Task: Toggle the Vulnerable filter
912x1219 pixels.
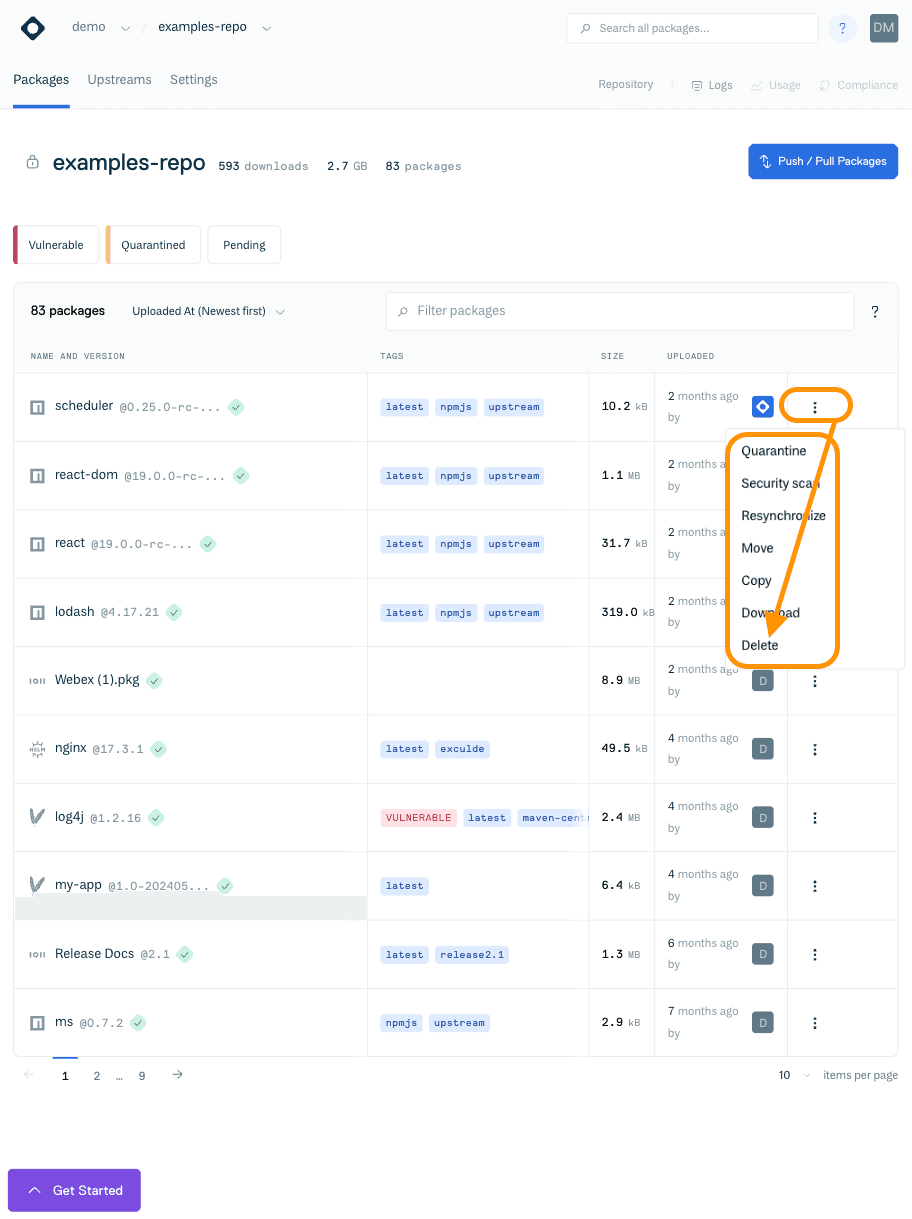Action: pyautogui.click(x=55, y=244)
